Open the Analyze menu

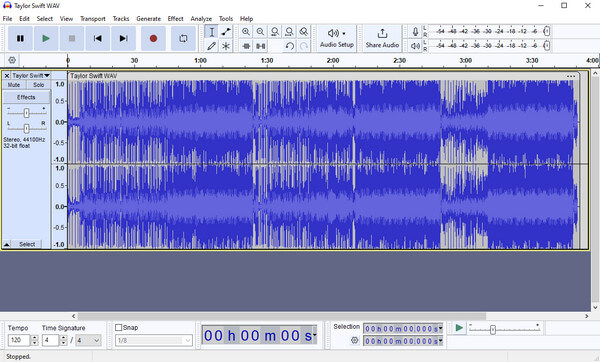click(x=201, y=18)
